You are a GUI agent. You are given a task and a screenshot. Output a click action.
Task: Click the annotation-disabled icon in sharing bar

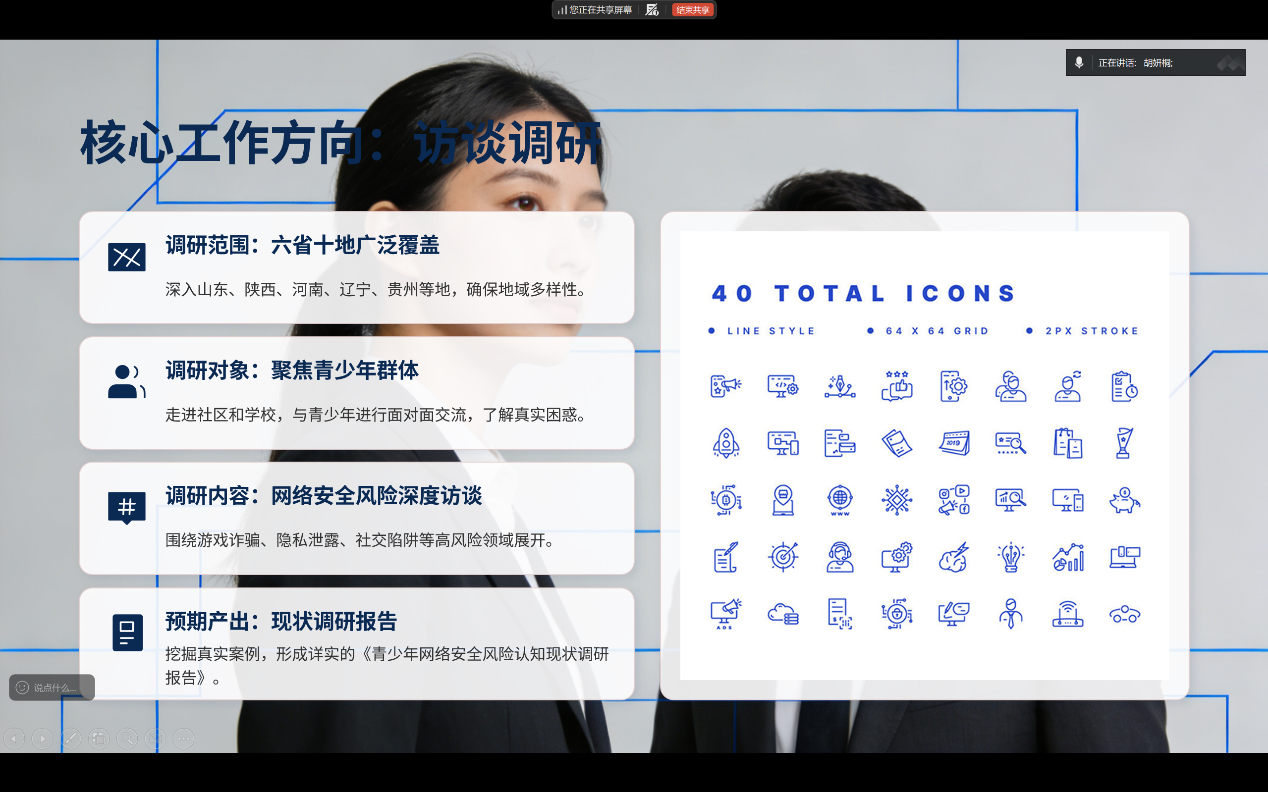point(652,10)
